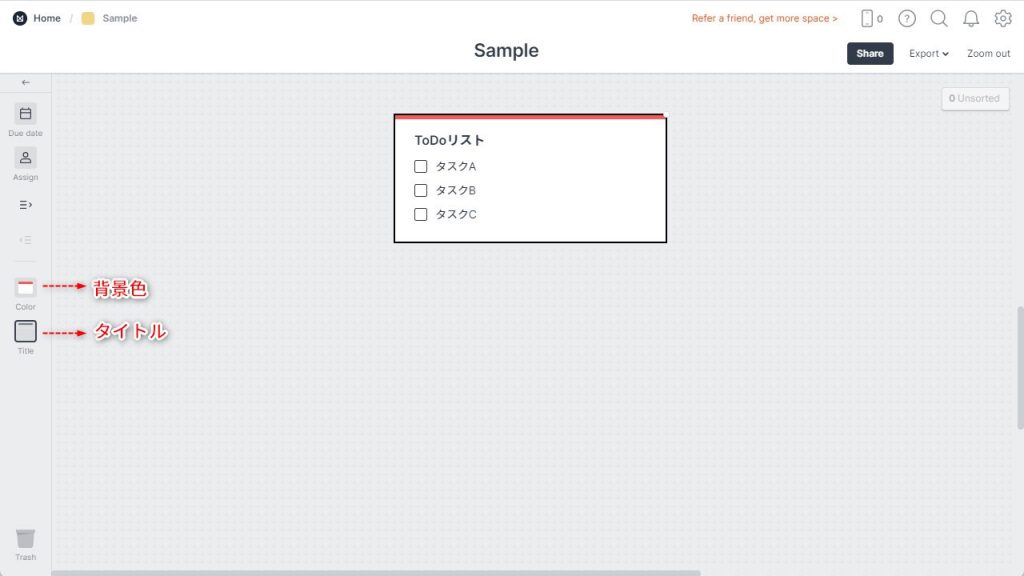Check the タスクC checkbox
The image size is (1024, 576).
[x=421, y=215]
